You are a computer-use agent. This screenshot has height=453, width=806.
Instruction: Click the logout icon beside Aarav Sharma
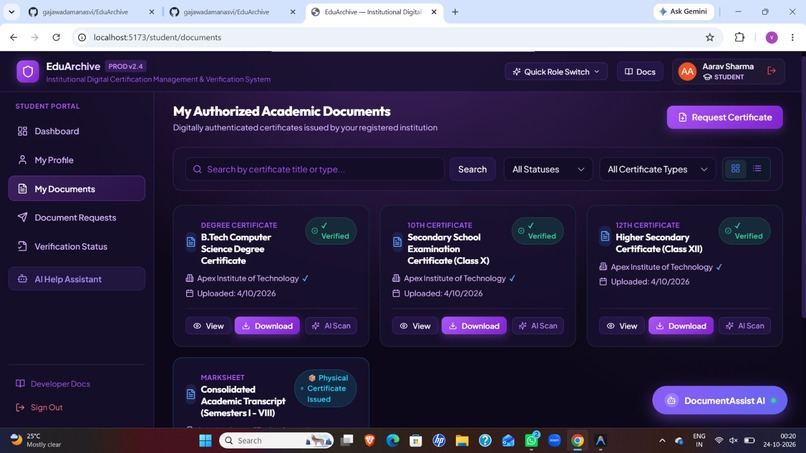click(x=771, y=71)
